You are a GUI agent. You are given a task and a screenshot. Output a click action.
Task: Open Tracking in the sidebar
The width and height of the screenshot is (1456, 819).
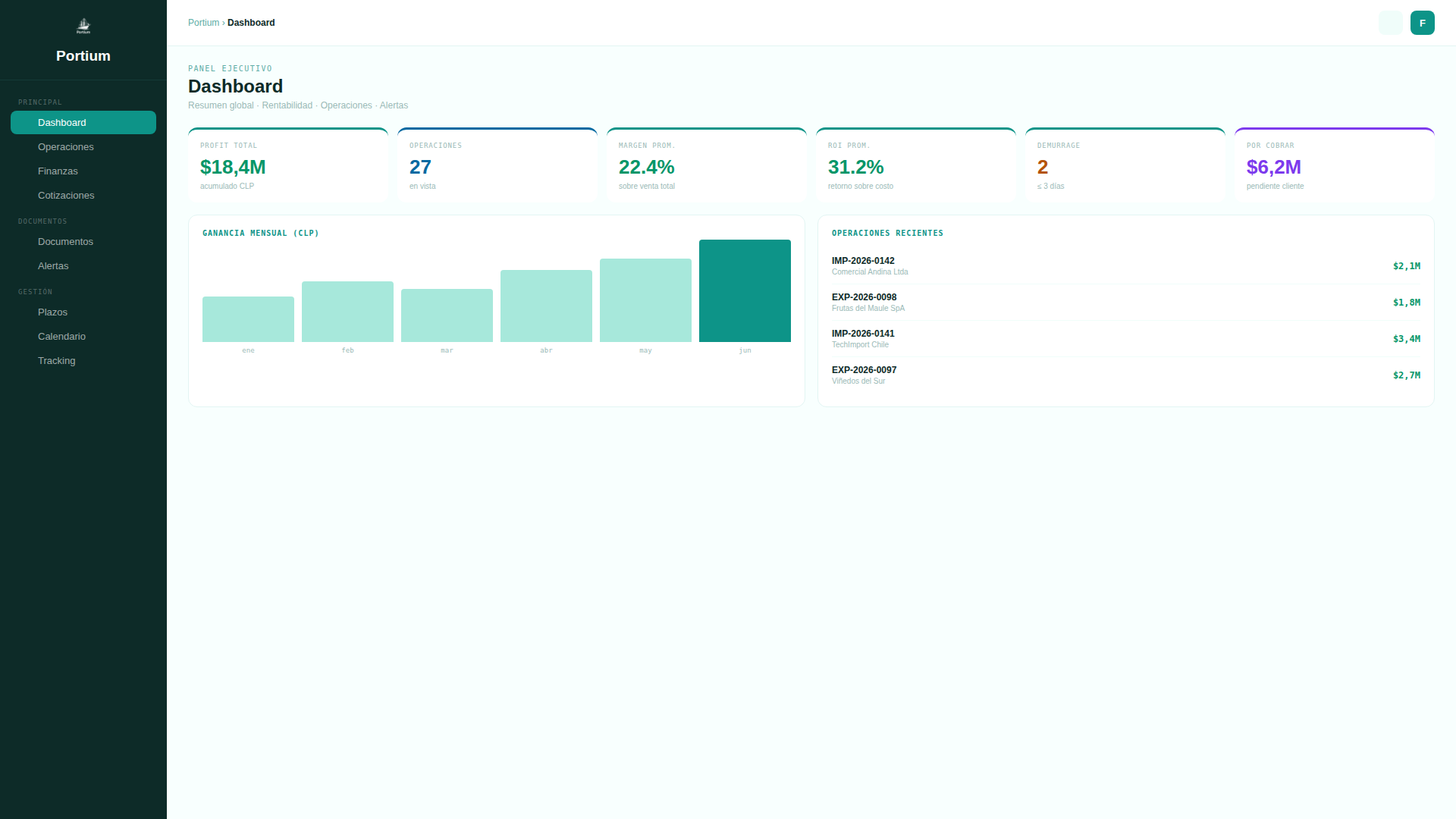pos(83,361)
